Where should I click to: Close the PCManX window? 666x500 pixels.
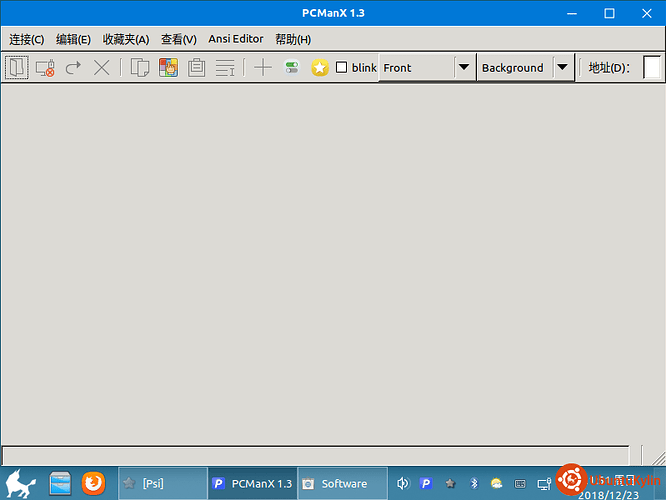[x=646, y=14]
